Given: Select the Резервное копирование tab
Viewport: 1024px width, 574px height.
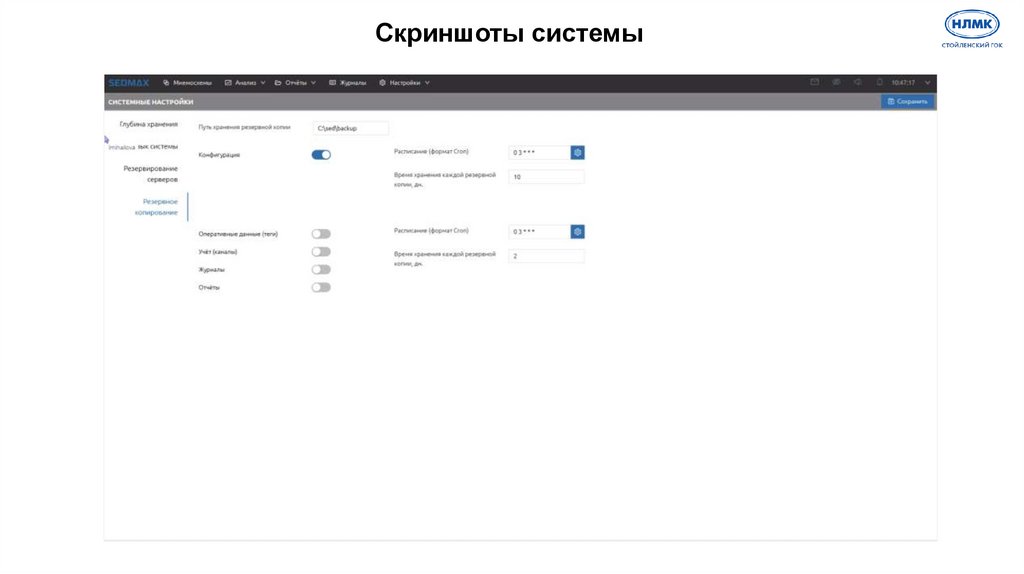Looking at the screenshot, I should point(156,207).
